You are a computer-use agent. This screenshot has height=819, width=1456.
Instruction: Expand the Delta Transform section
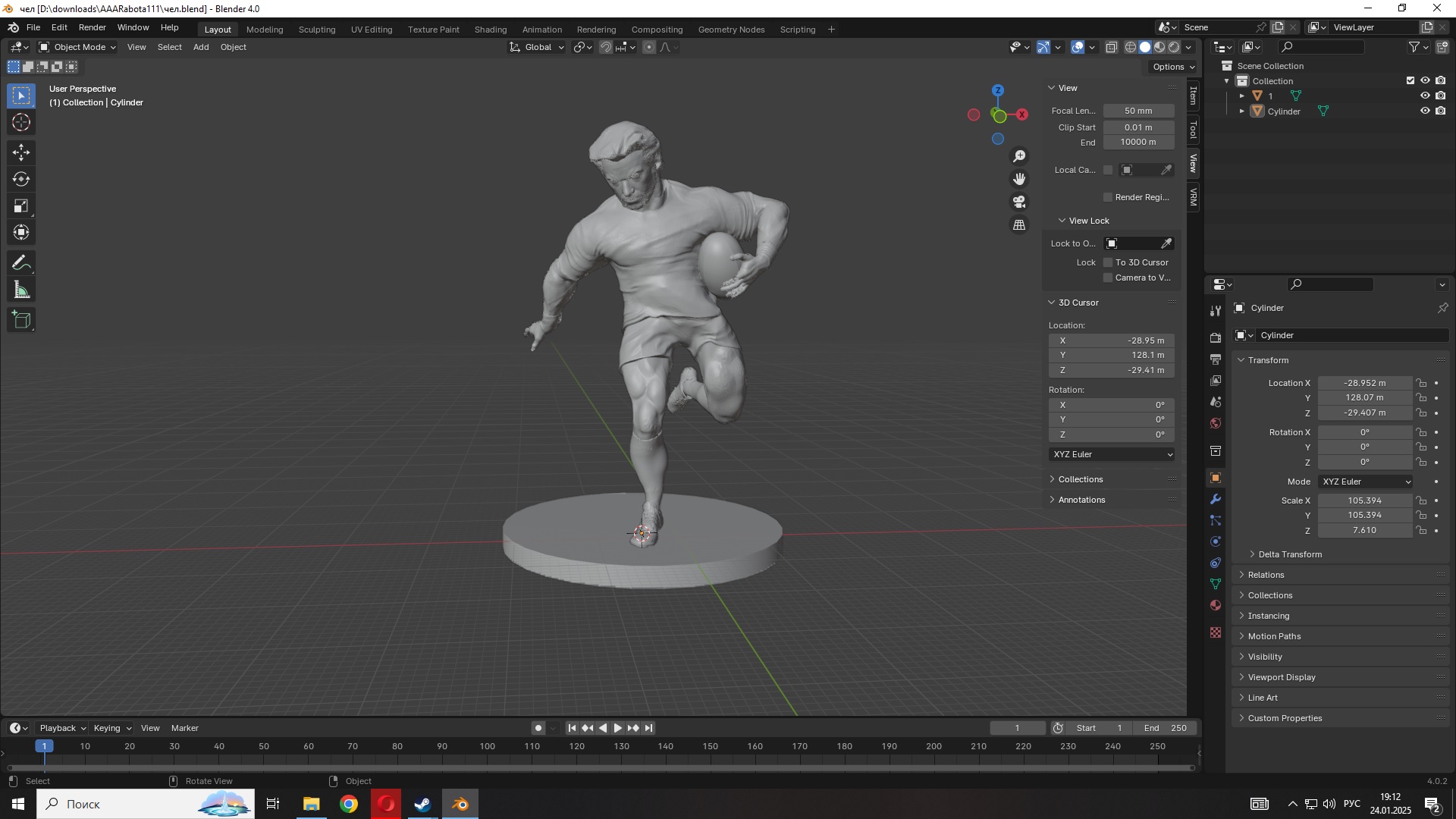(x=1289, y=554)
